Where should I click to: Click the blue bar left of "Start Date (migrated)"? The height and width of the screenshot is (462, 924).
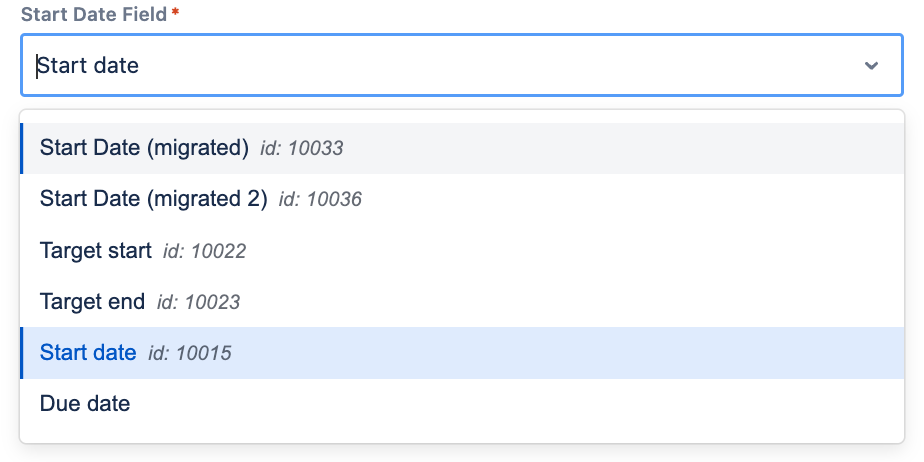(x=22, y=148)
